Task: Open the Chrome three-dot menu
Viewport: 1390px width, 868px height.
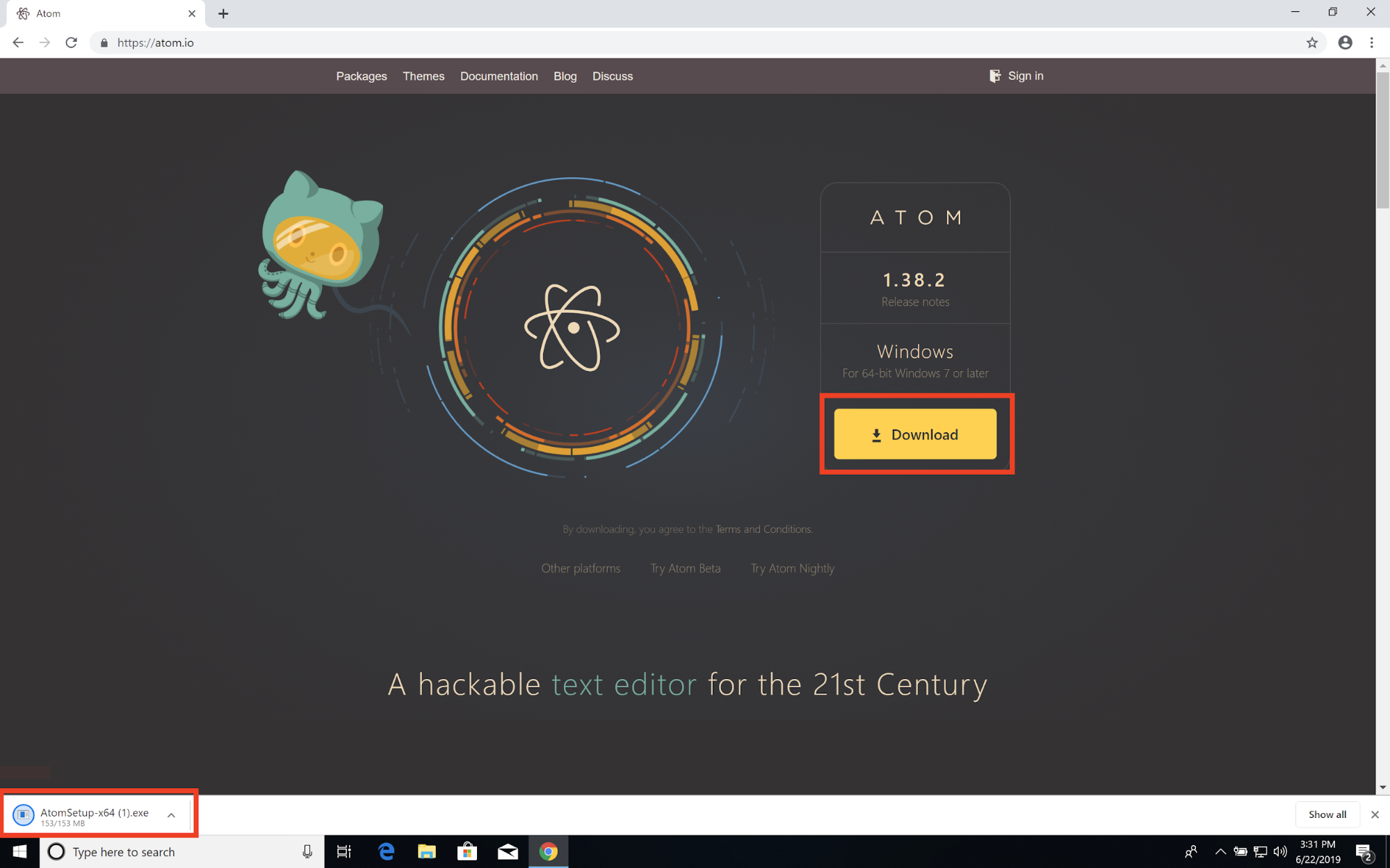Action: pos(1371,42)
